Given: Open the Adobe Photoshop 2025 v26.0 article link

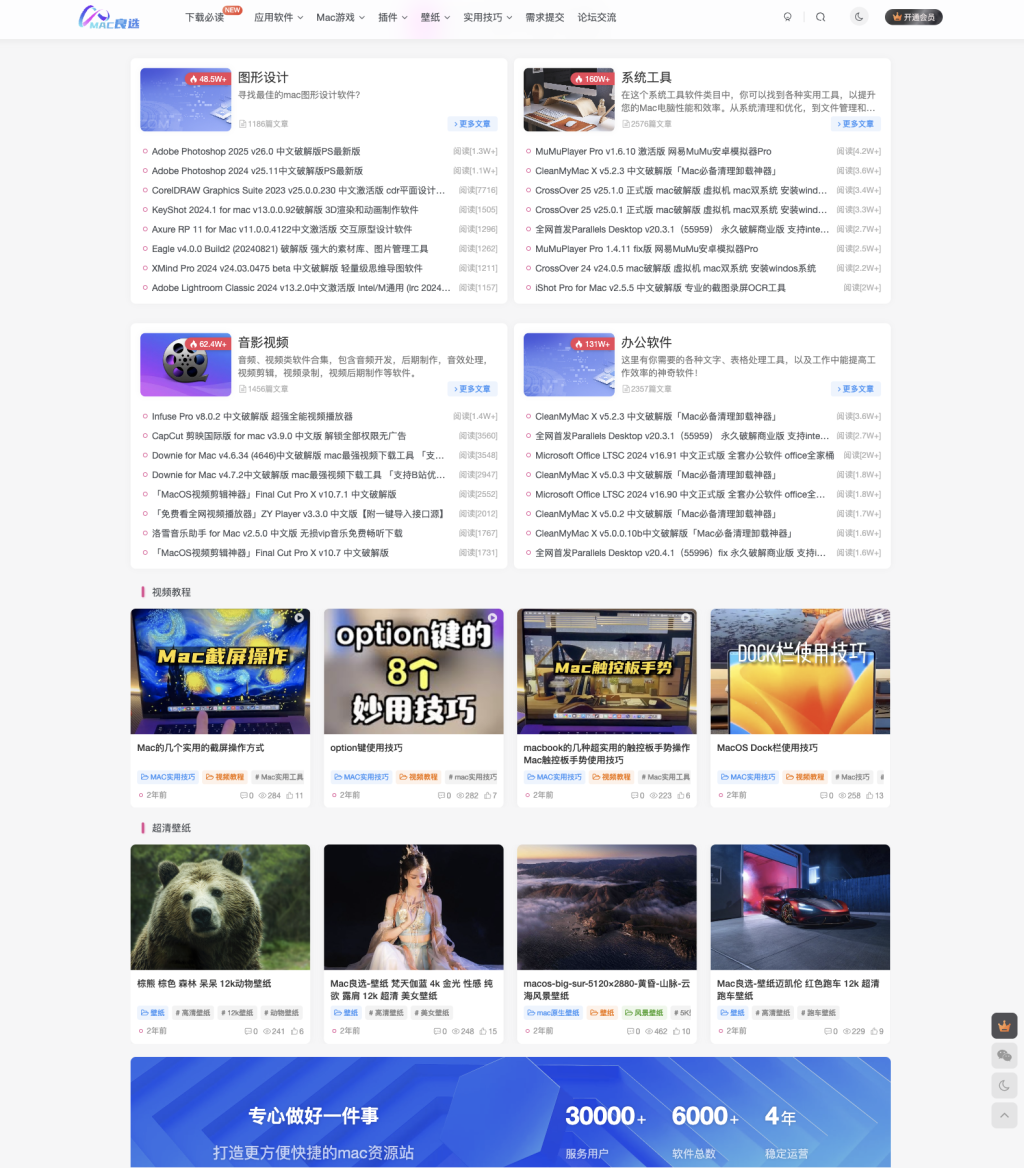Looking at the screenshot, I should [x=256, y=152].
